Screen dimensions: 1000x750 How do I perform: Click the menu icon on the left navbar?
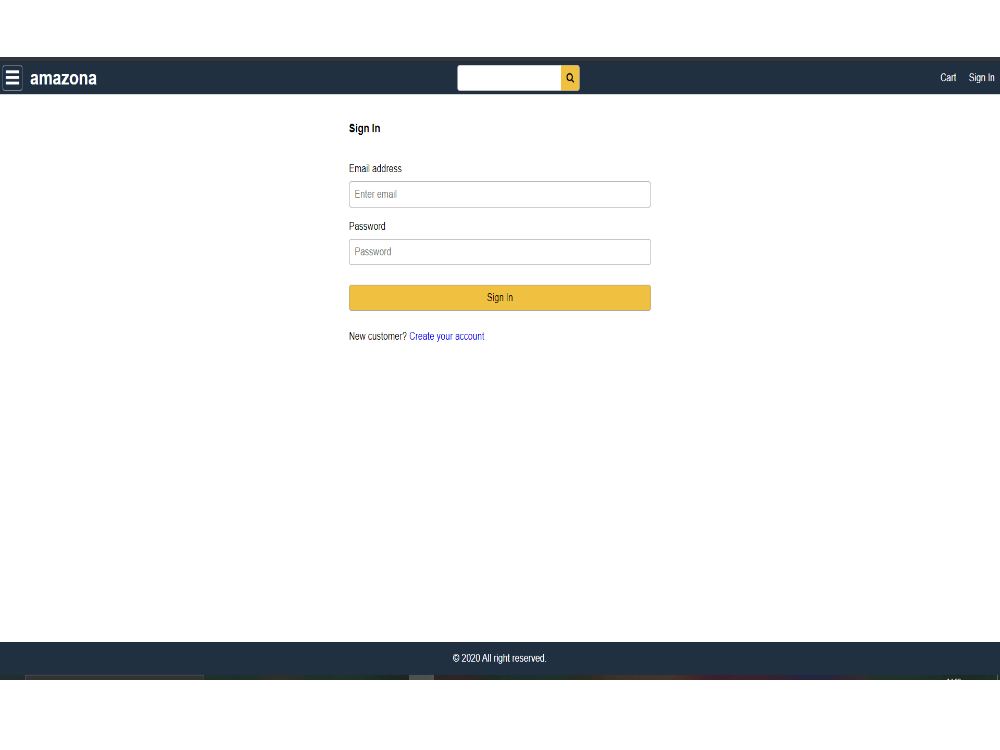point(12,77)
